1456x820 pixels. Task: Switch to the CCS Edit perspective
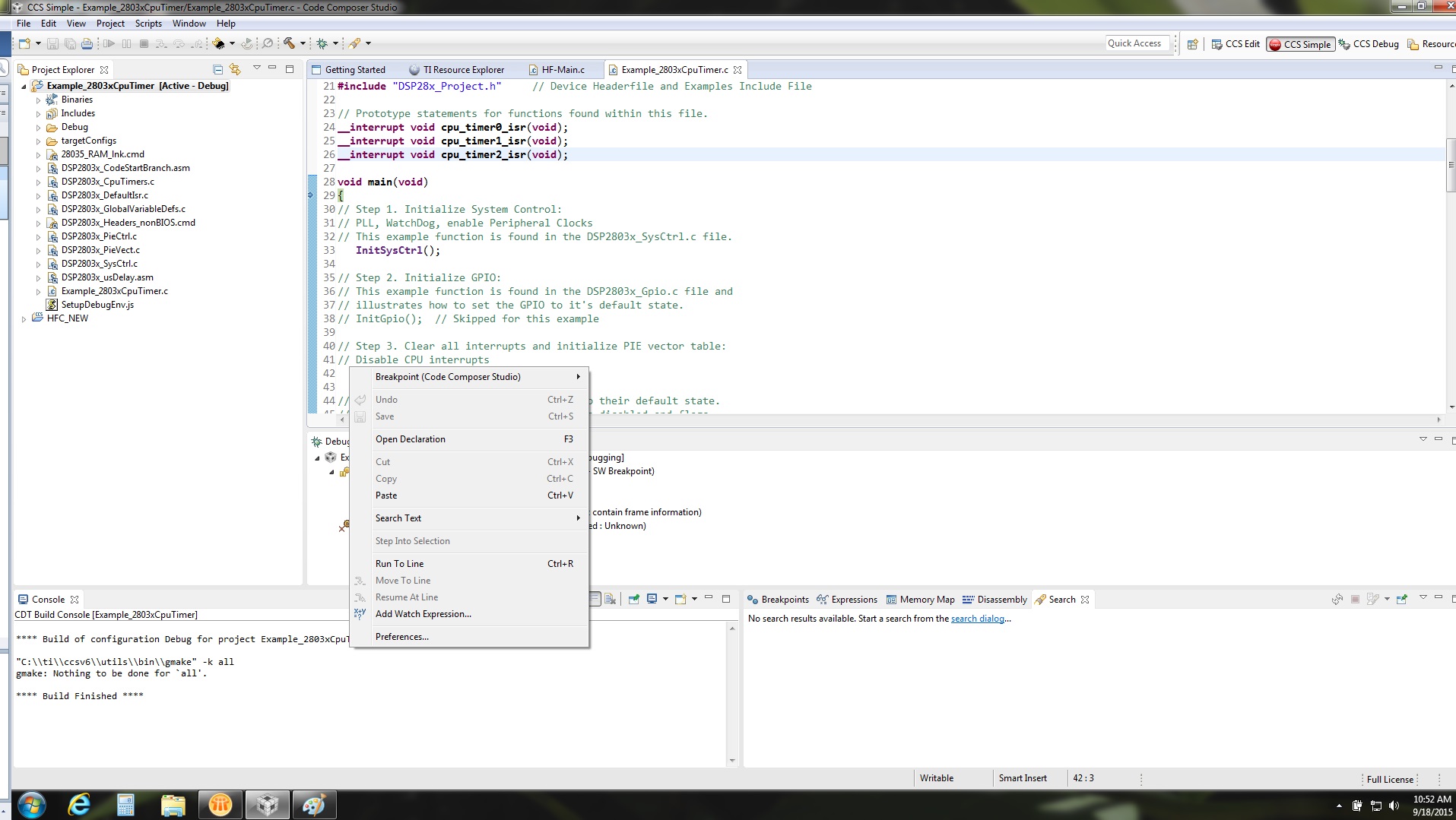(x=1236, y=44)
